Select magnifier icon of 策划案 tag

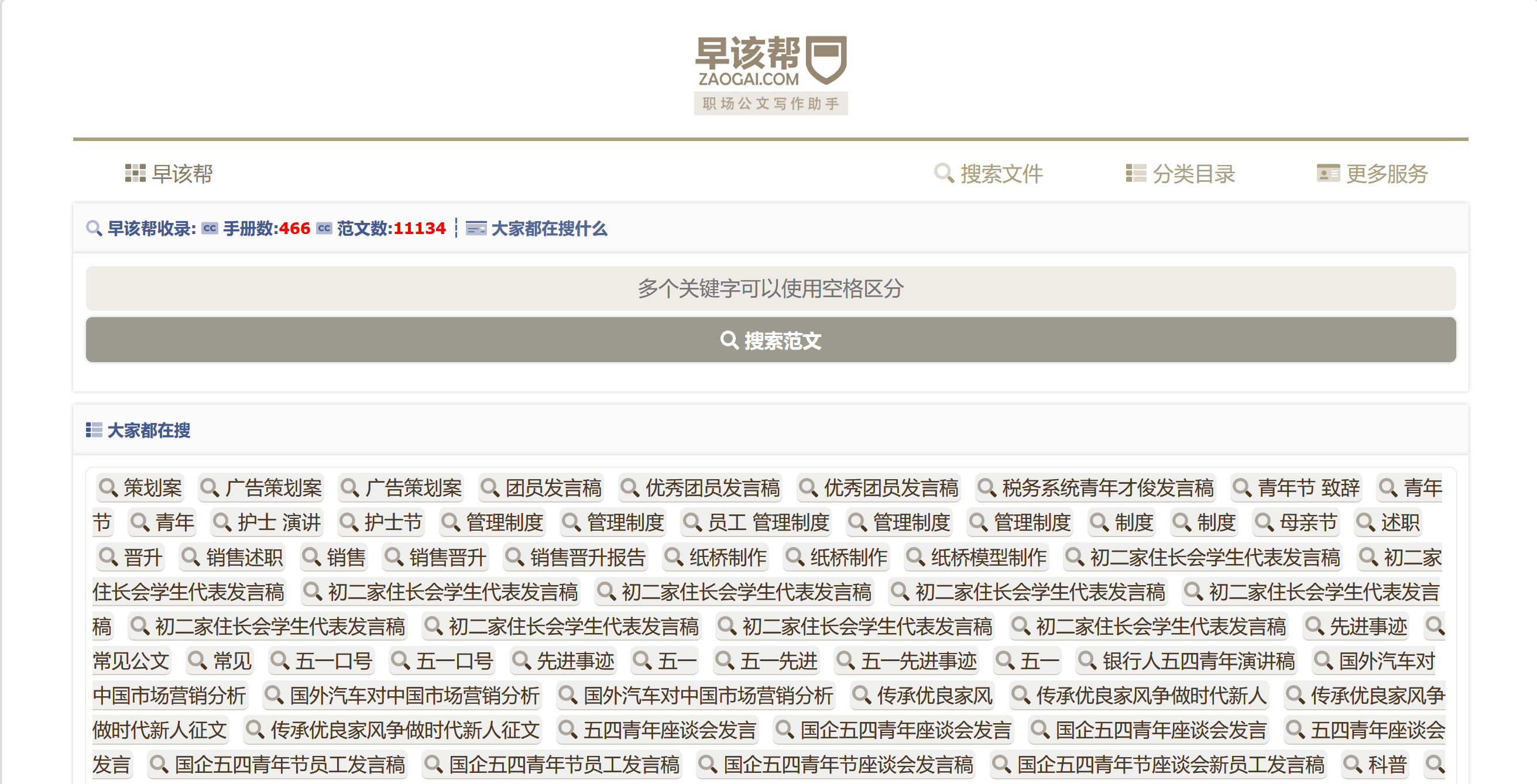coord(108,488)
